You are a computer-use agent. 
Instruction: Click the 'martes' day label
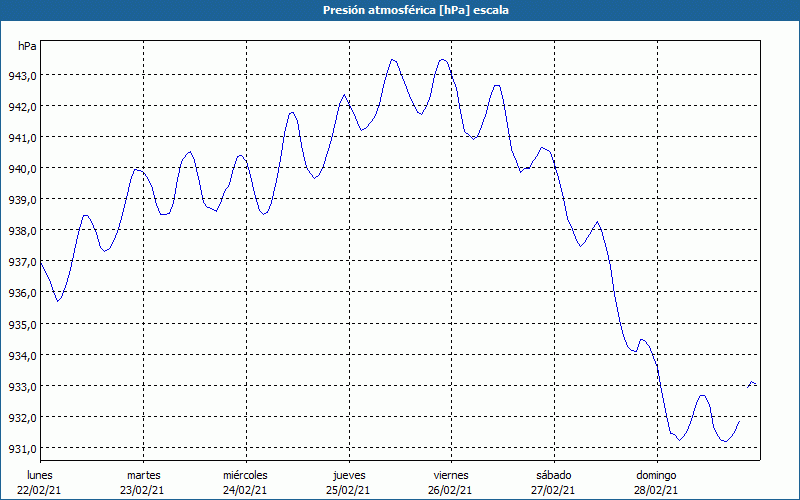(144, 475)
